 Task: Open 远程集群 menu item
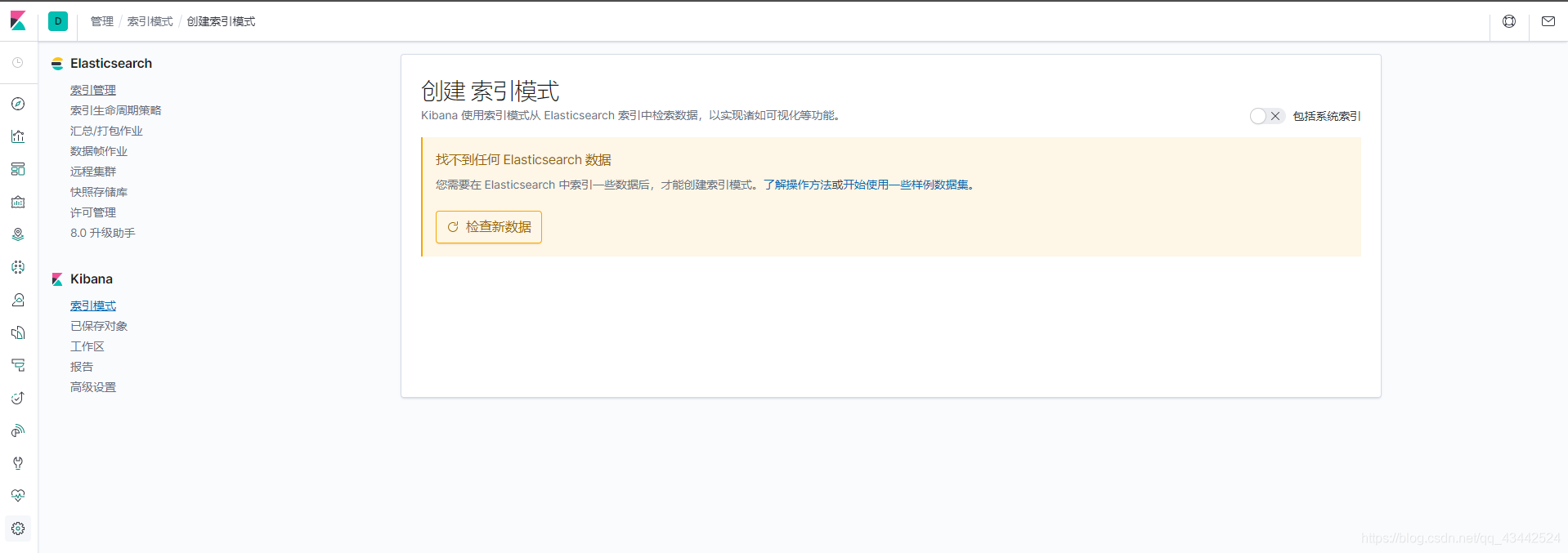(93, 172)
